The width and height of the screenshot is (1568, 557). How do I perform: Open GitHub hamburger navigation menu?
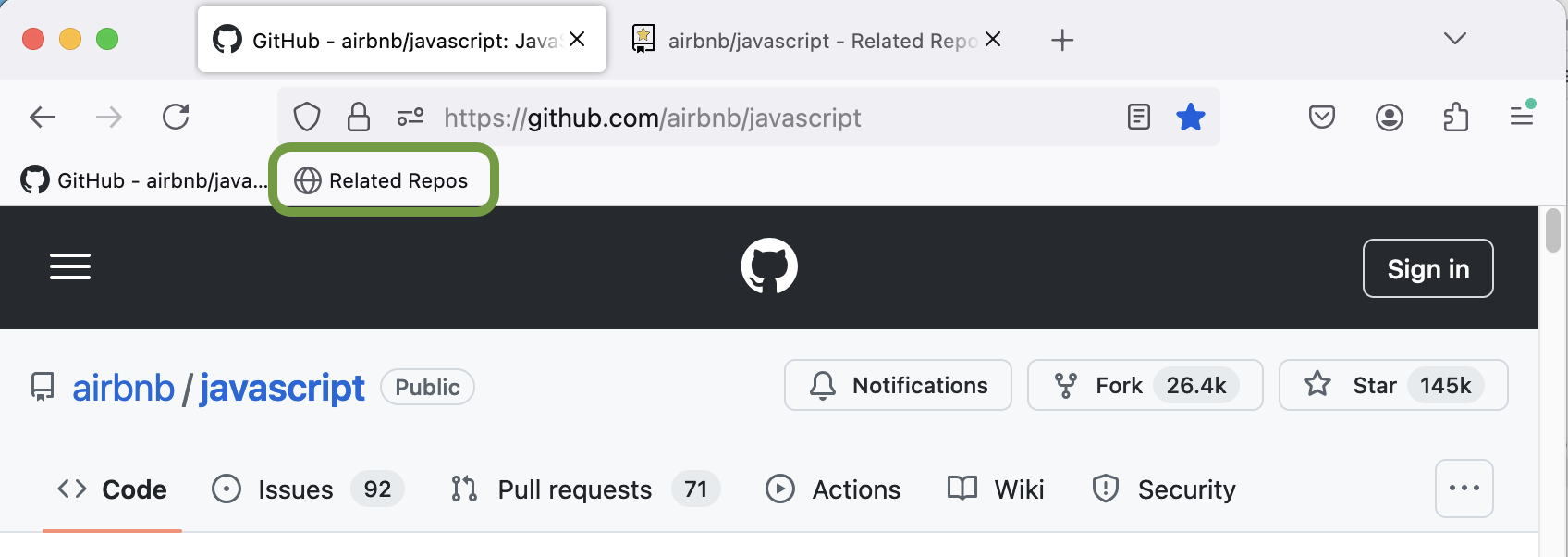coord(70,266)
